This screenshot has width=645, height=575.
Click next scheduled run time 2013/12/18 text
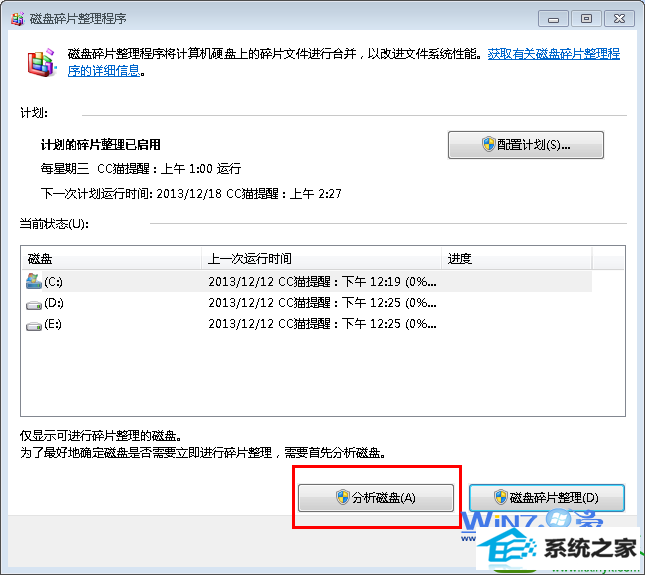(191, 193)
